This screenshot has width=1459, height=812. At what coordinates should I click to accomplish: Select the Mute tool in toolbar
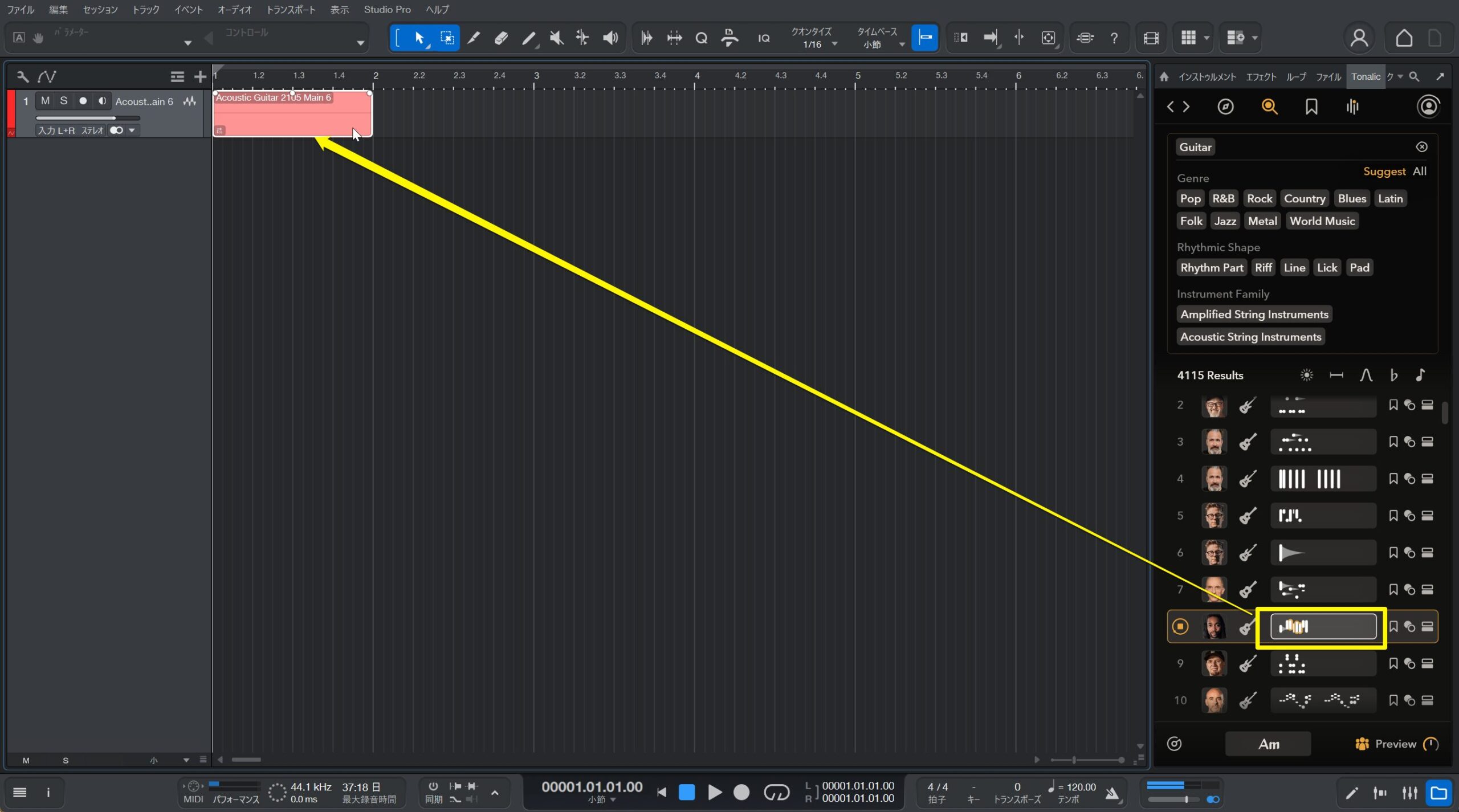556,38
